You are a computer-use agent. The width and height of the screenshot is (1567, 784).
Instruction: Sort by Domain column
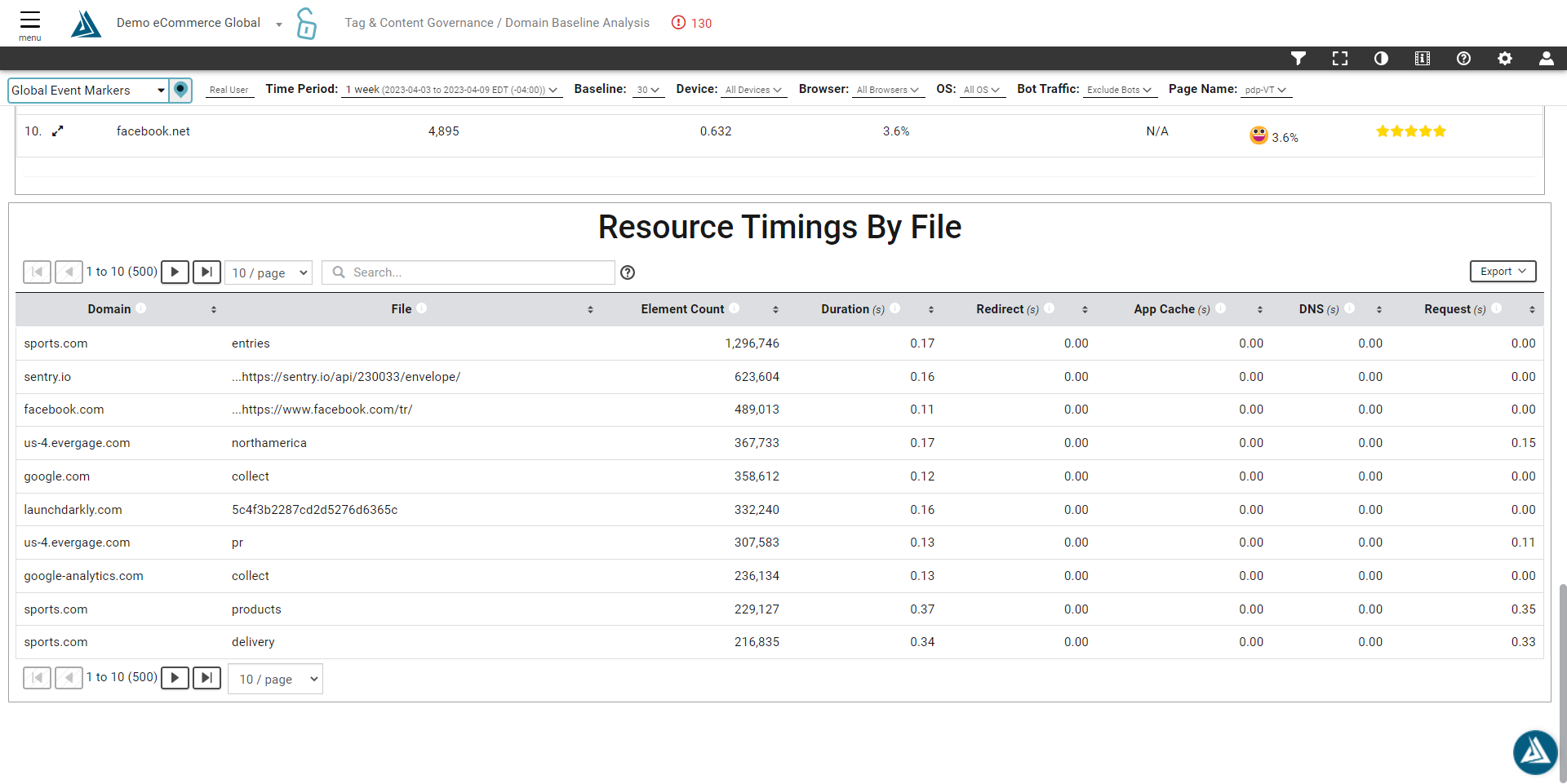coord(214,309)
